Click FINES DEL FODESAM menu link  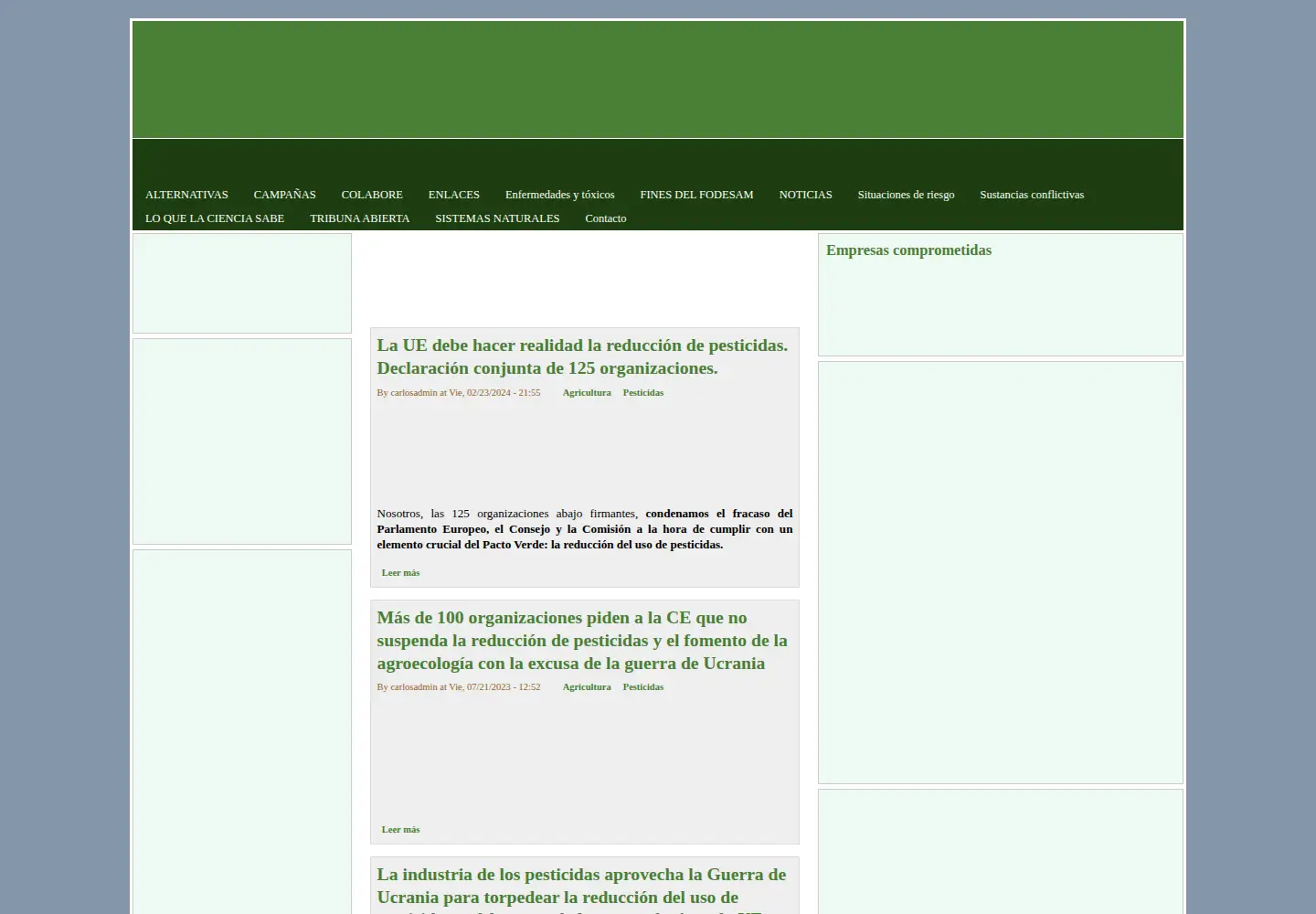click(696, 195)
